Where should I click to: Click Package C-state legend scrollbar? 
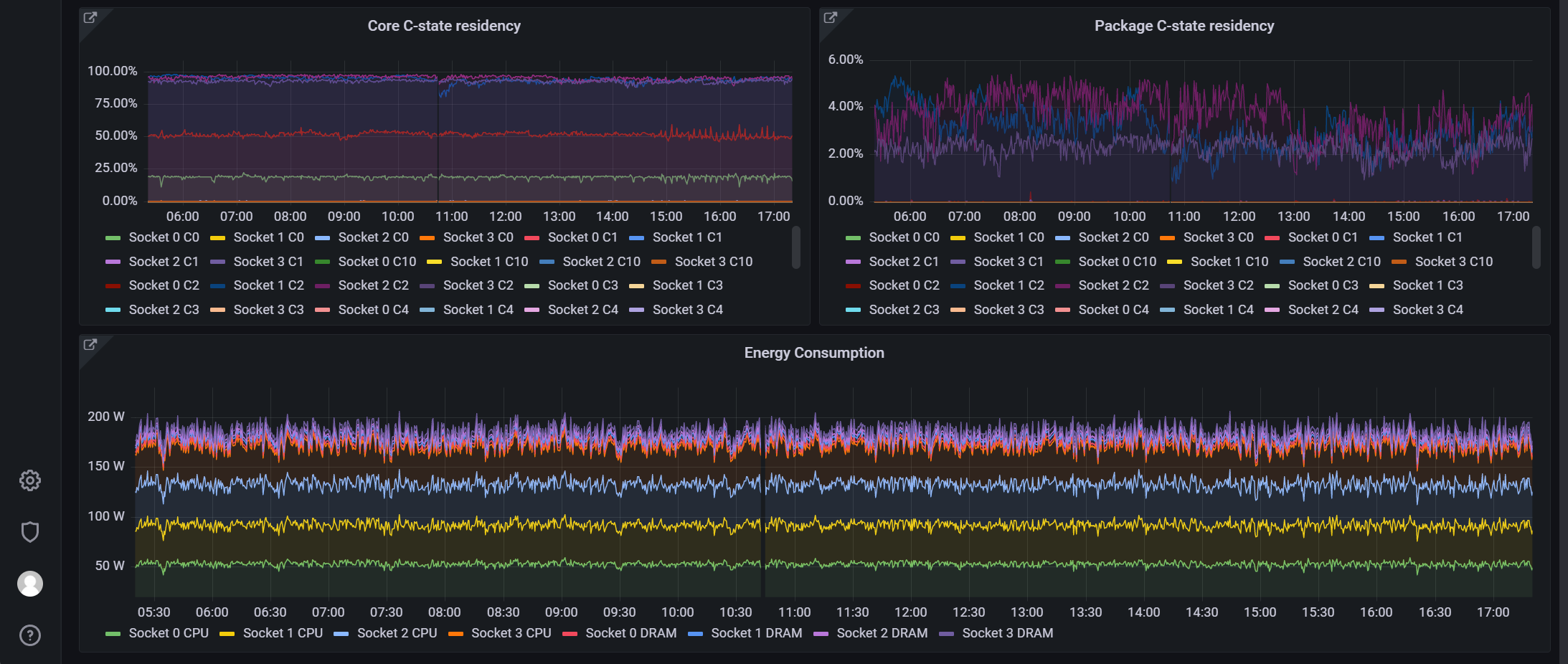coord(1536,247)
